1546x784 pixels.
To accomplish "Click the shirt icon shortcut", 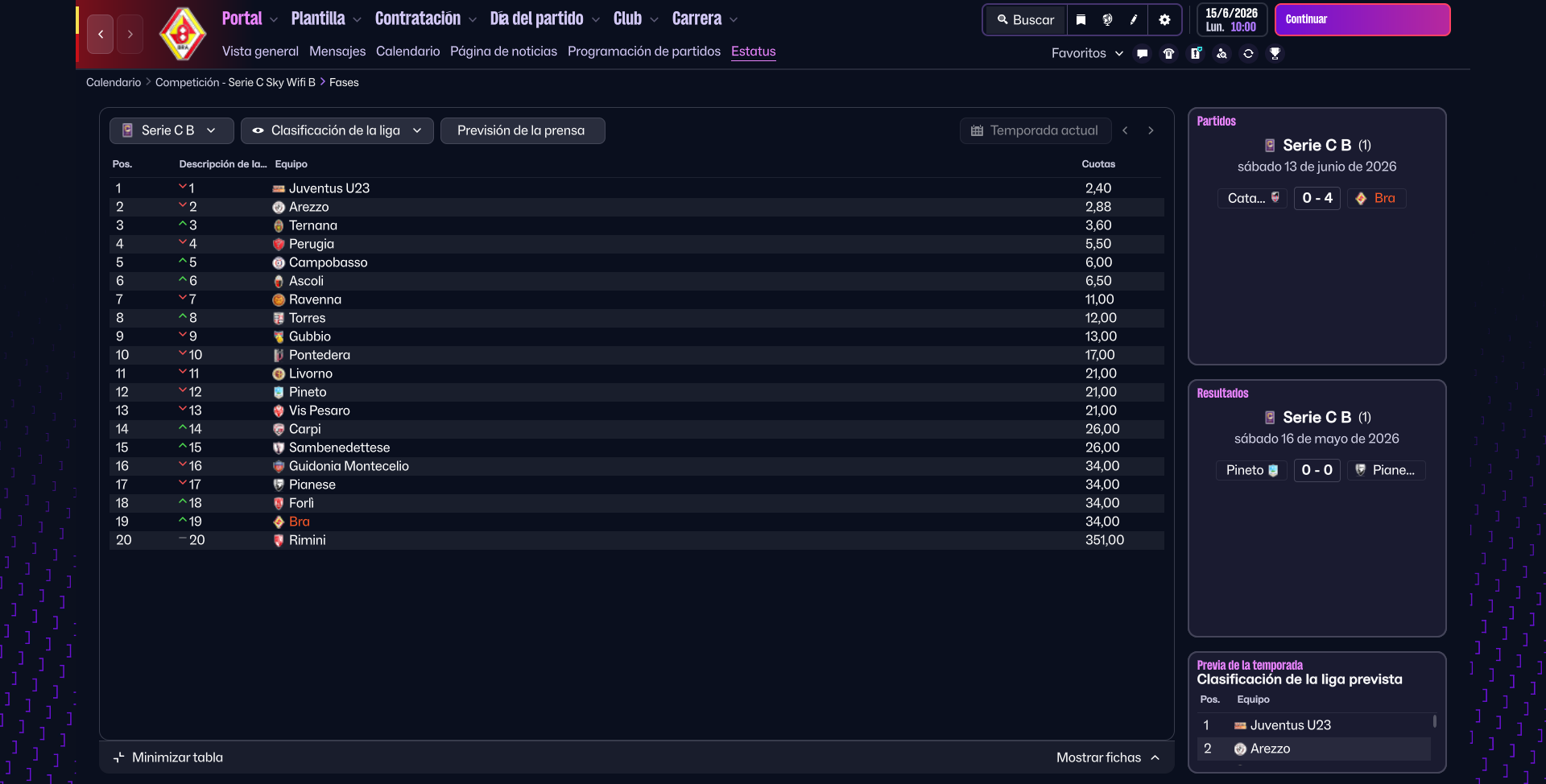I will click(1168, 54).
